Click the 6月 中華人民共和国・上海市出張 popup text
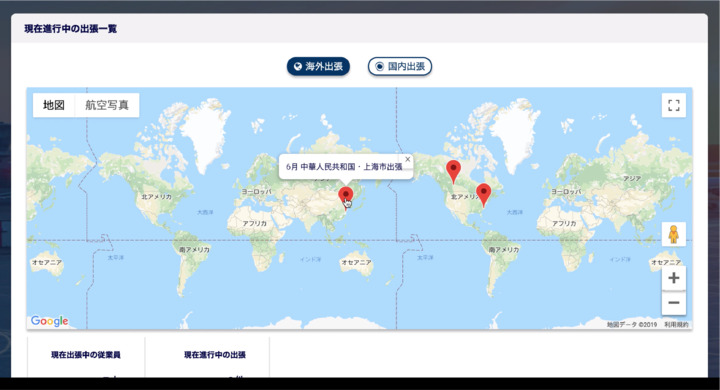 [344, 167]
